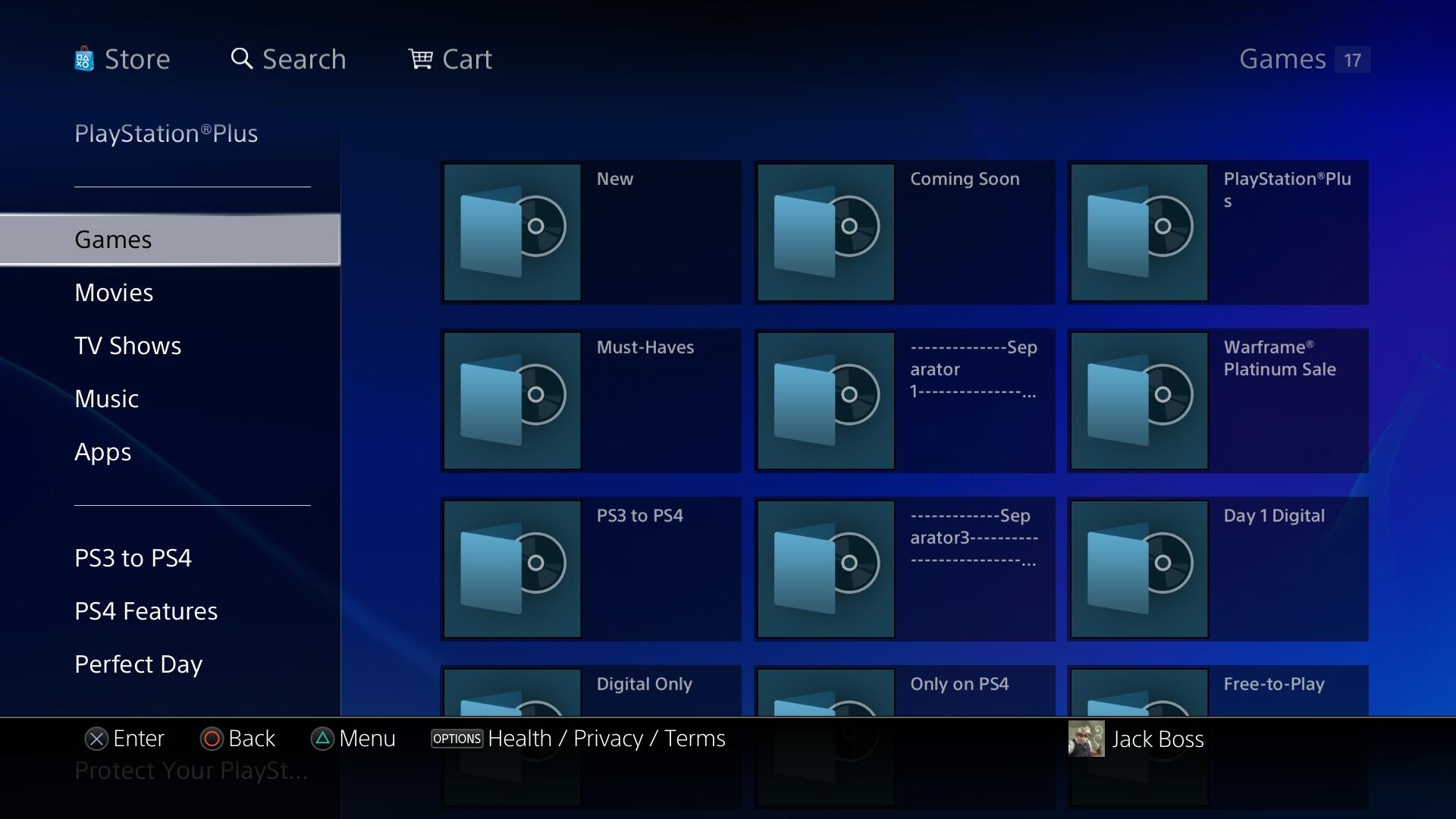Select Movies in the sidebar
1456x819 pixels.
114,293
